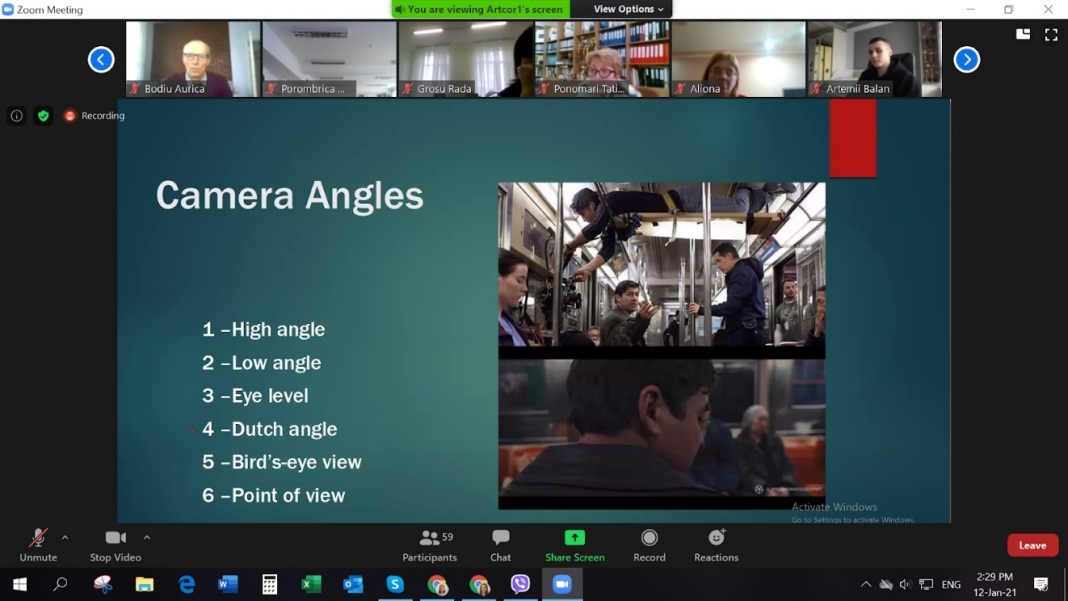
Task: Open Viber from the taskbar
Action: [x=520, y=584]
